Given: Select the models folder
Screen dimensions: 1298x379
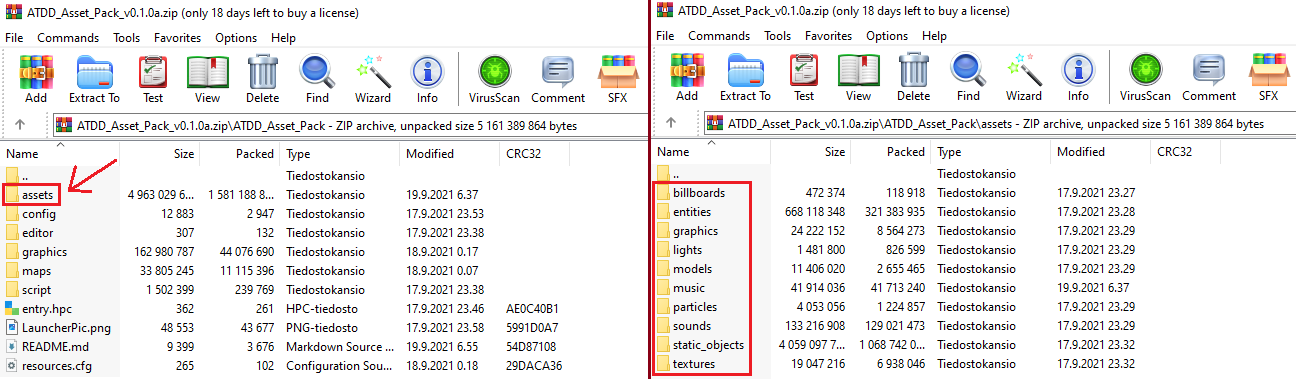Looking at the screenshot, I should pos(692,269).
